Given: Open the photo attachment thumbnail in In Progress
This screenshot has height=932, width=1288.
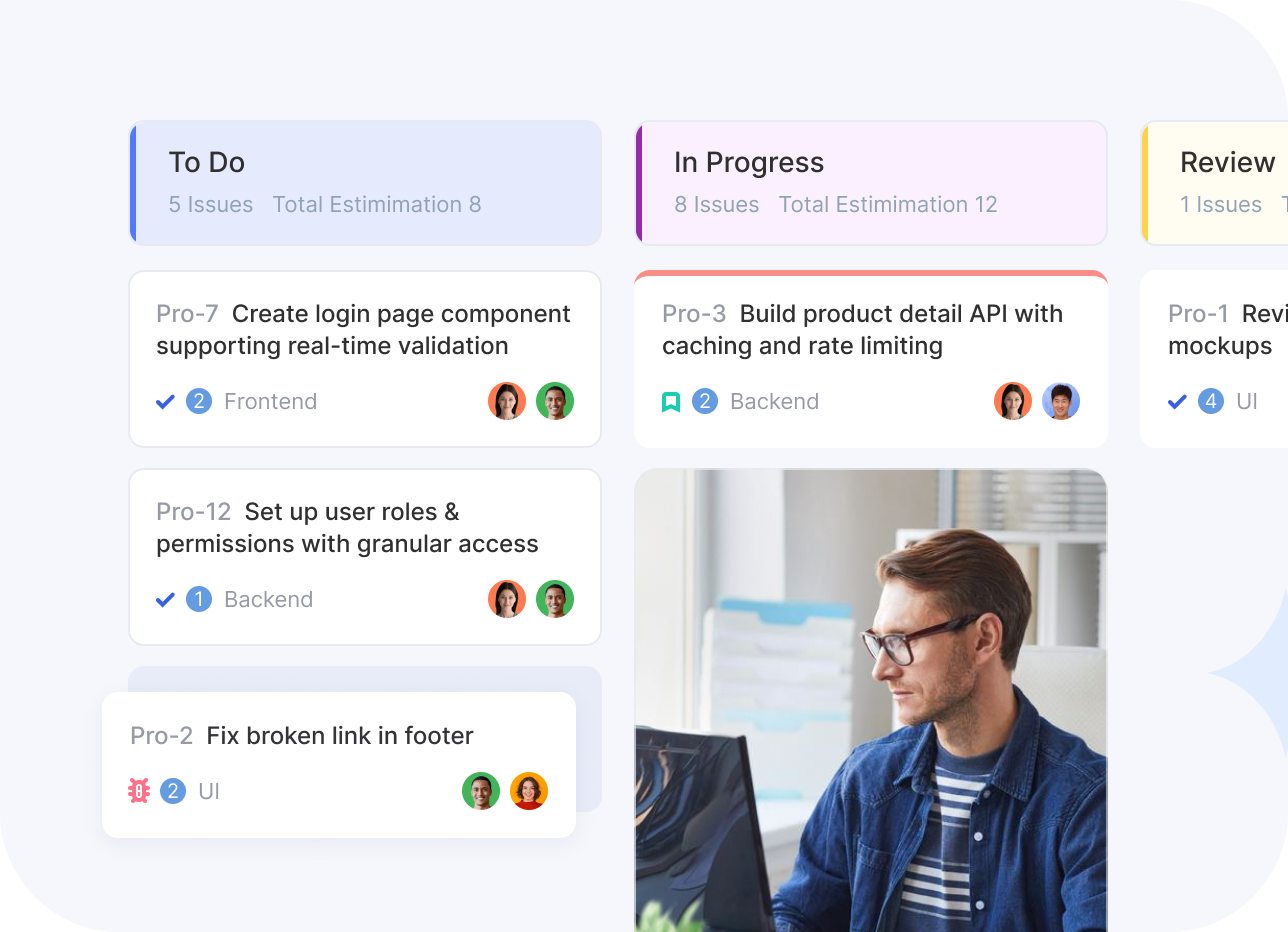Looking at the screenshot, I should click(871, 700).
